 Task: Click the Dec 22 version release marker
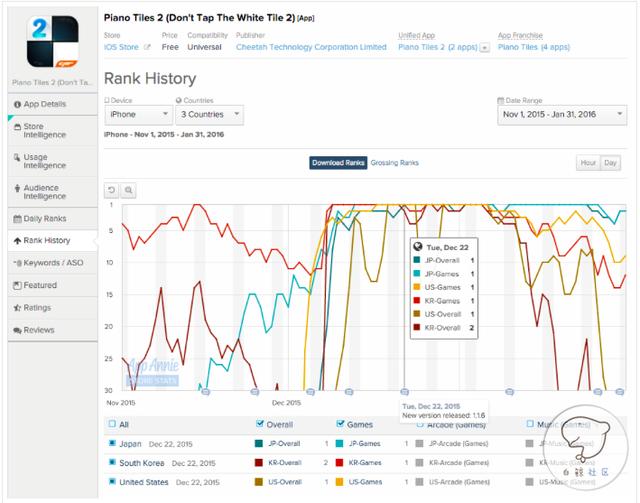[404, 393]
